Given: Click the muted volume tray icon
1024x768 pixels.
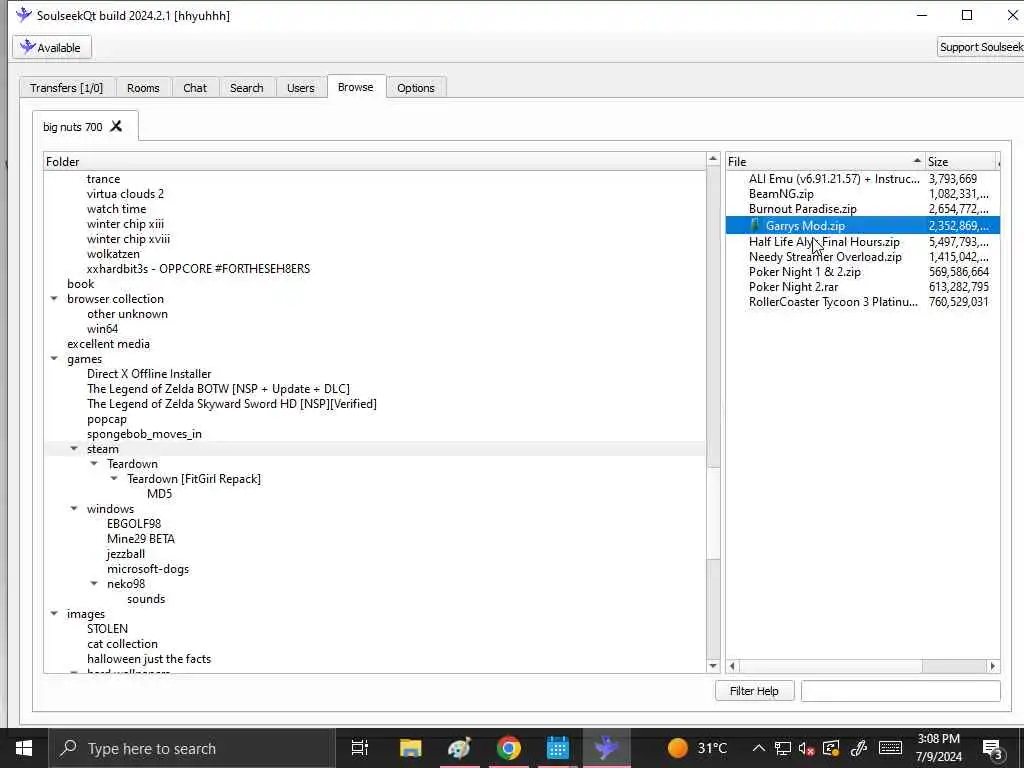Looking at the screenshot, I should (x=807, y=748).
